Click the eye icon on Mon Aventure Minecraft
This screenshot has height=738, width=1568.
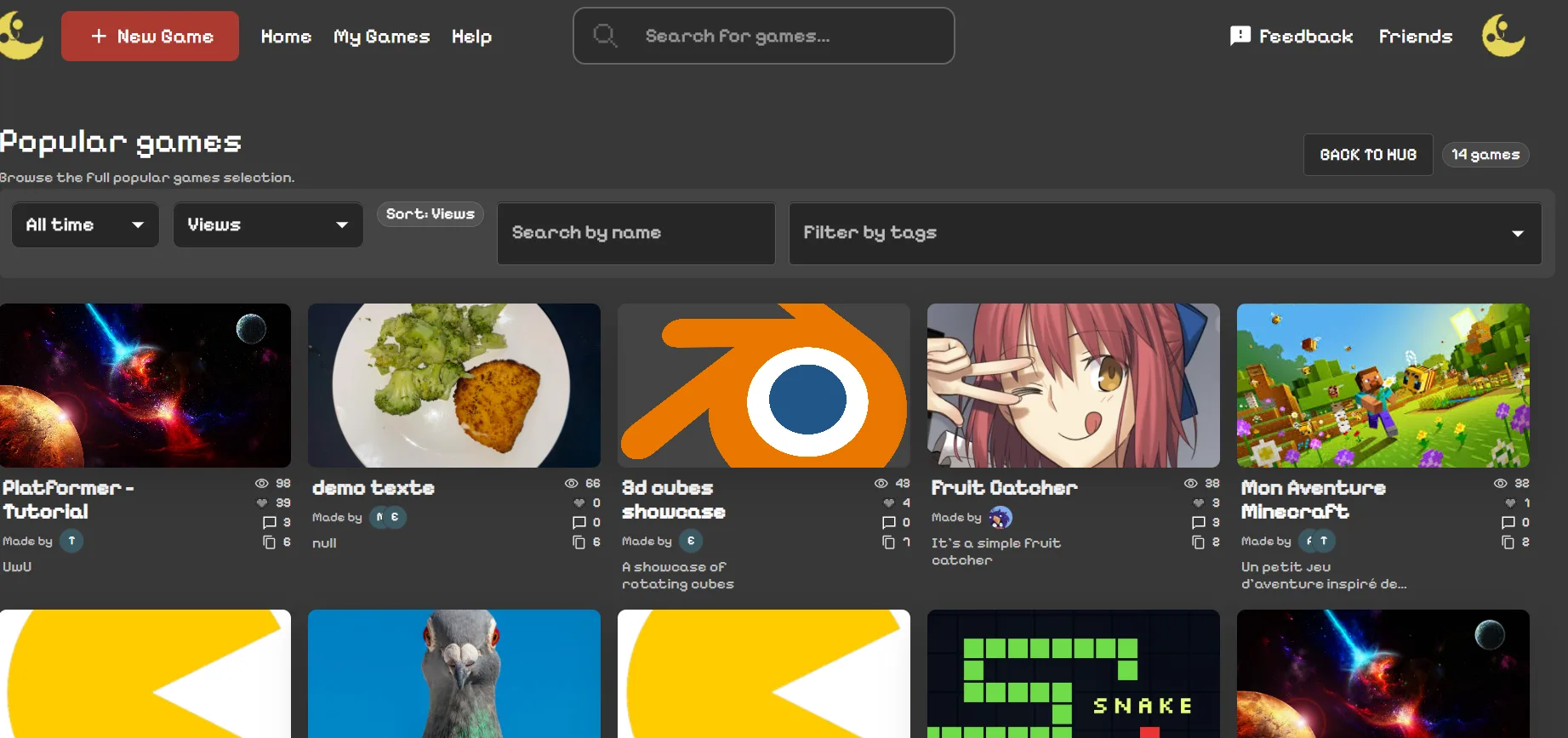[1500, 483]
